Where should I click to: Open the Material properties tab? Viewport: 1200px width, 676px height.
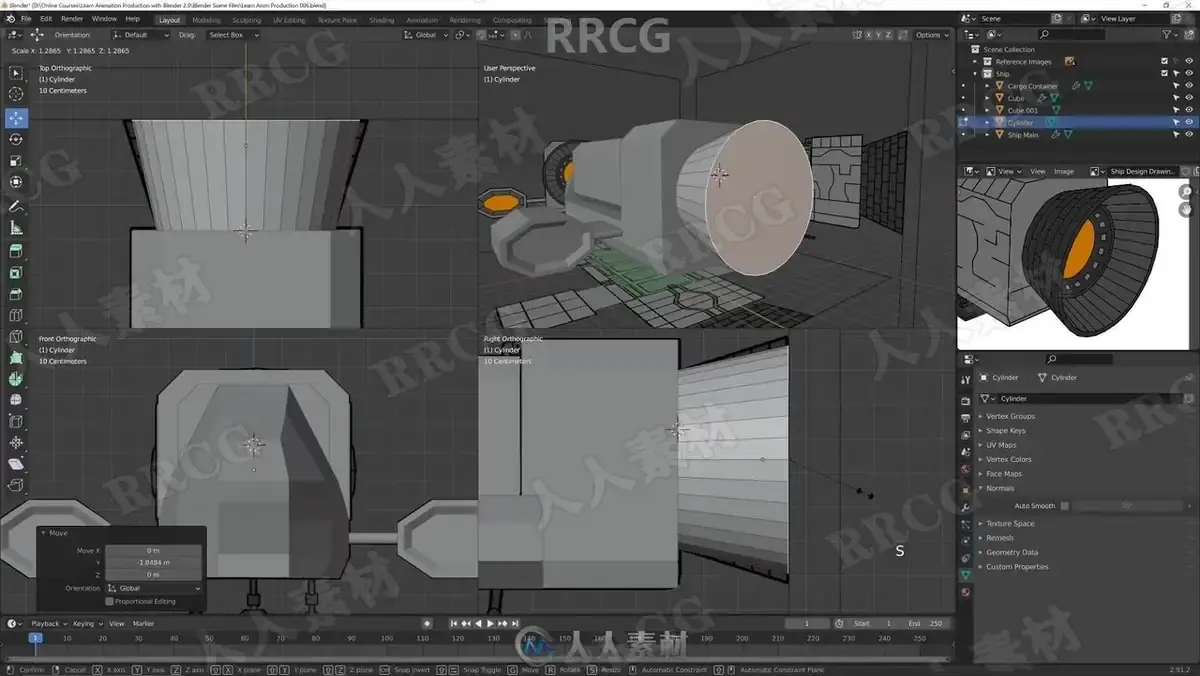pyautogui.click(x=966, y=592)
